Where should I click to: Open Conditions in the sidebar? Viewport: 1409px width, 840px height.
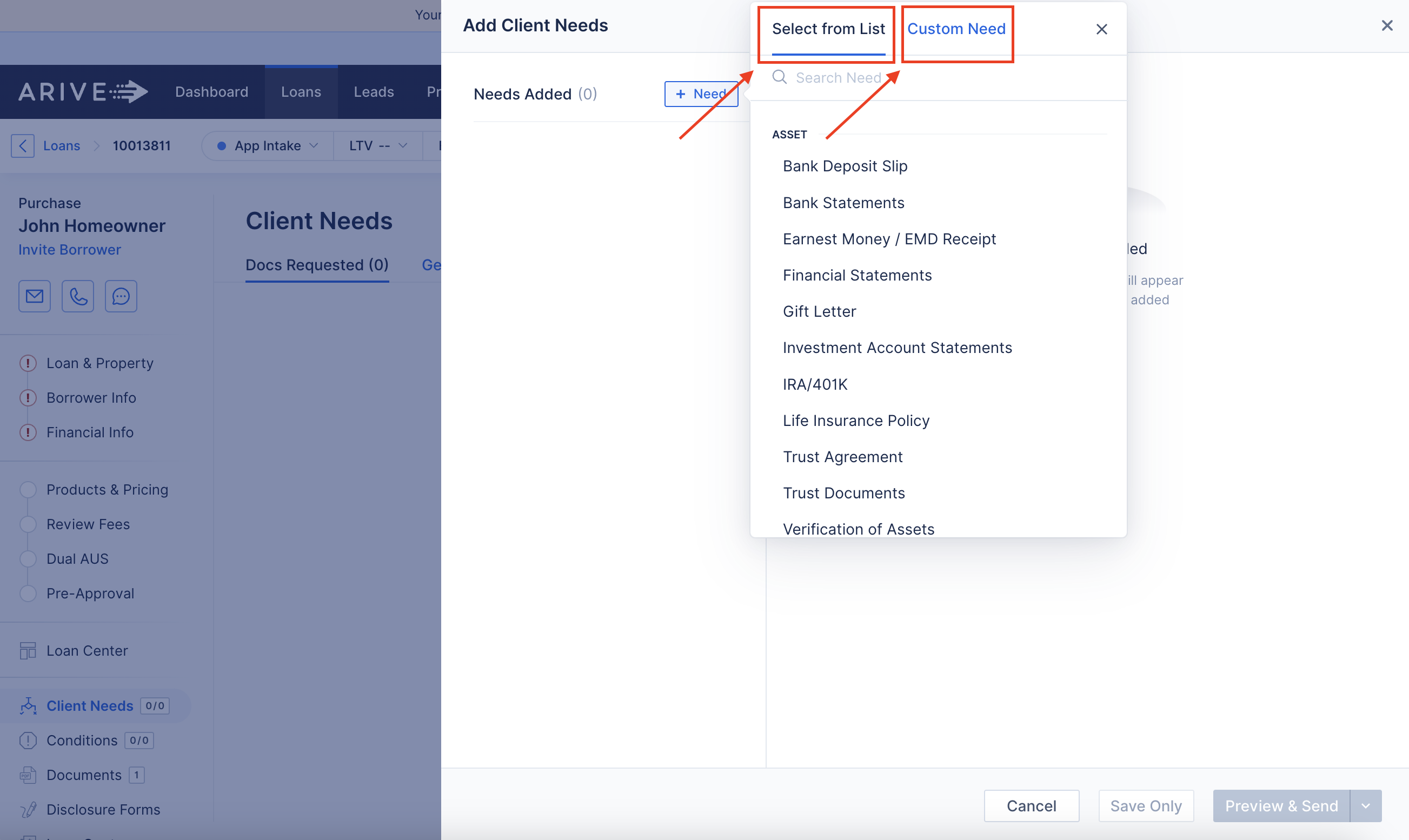point(82,740)
